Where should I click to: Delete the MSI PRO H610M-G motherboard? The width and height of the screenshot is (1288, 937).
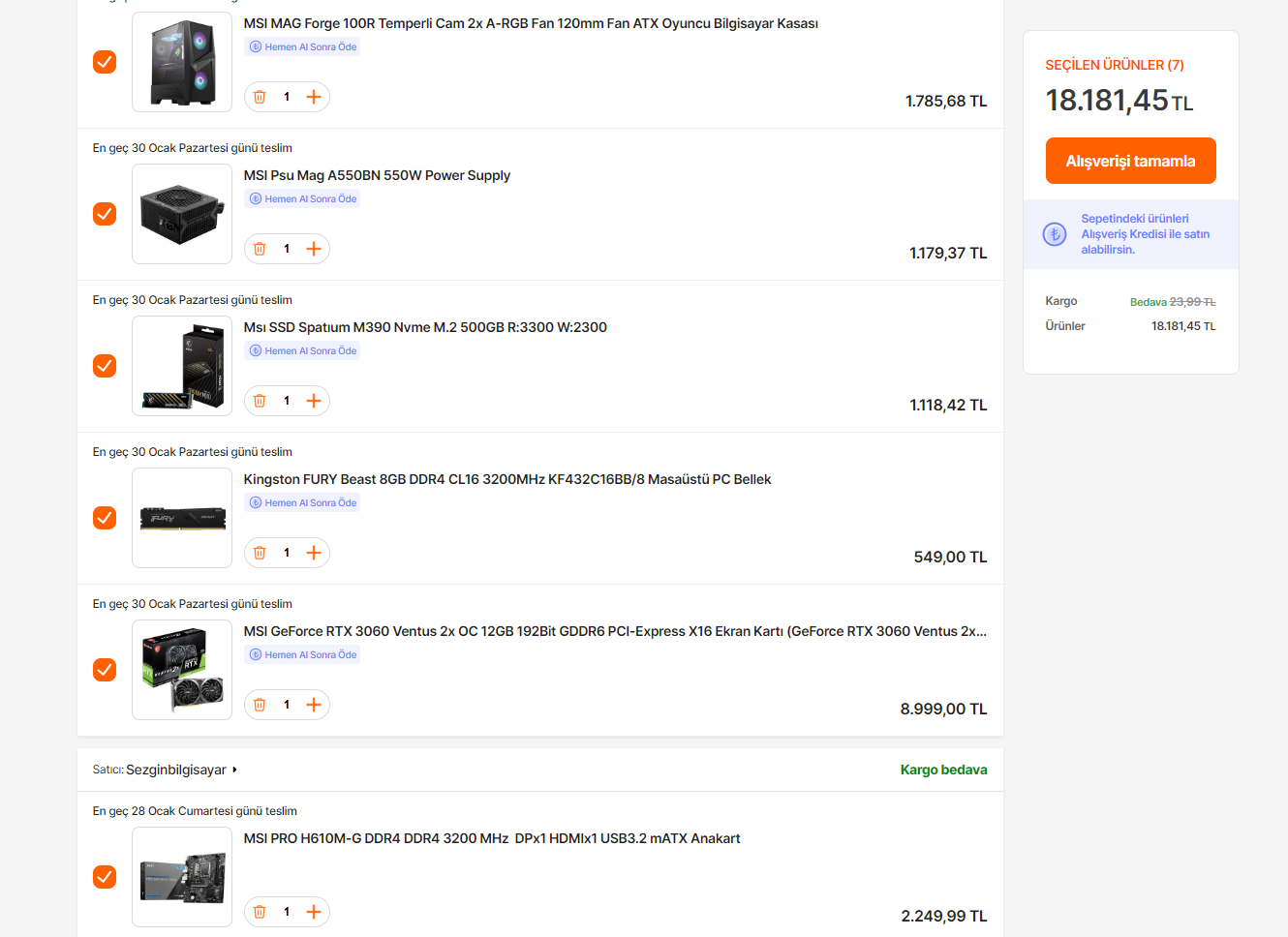(x=260, y=912)
